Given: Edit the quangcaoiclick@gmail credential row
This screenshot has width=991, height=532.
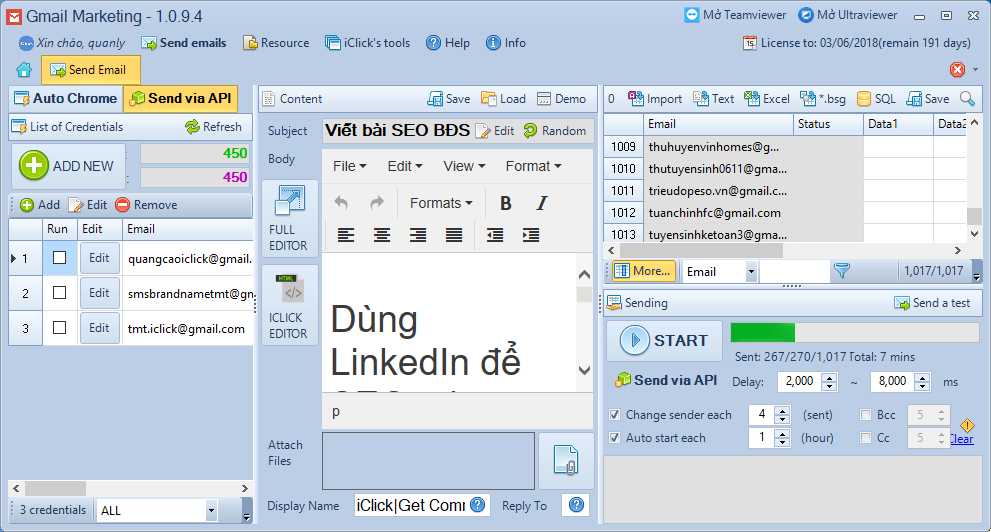Looking at the screenshot, I should (x=99, y=258).
